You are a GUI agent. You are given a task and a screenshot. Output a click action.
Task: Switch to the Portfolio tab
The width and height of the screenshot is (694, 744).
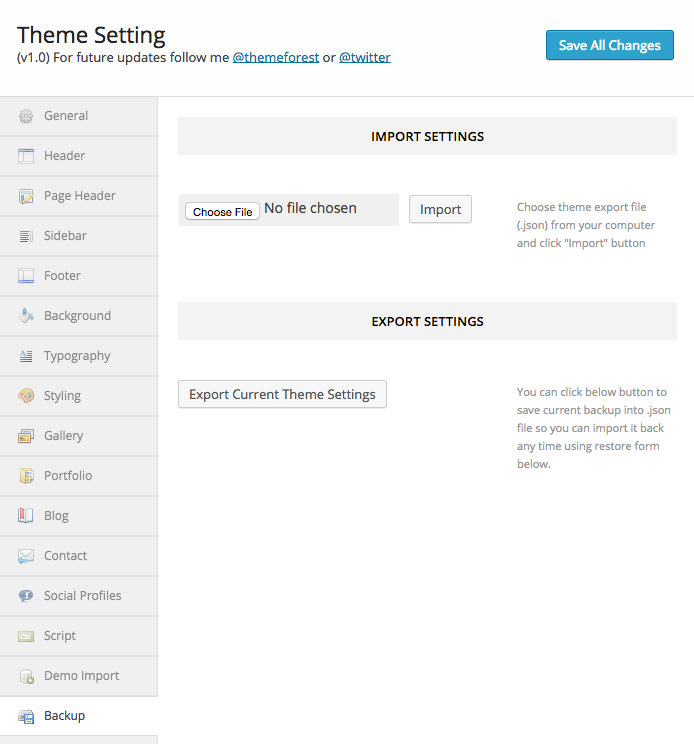pos(68,476)
